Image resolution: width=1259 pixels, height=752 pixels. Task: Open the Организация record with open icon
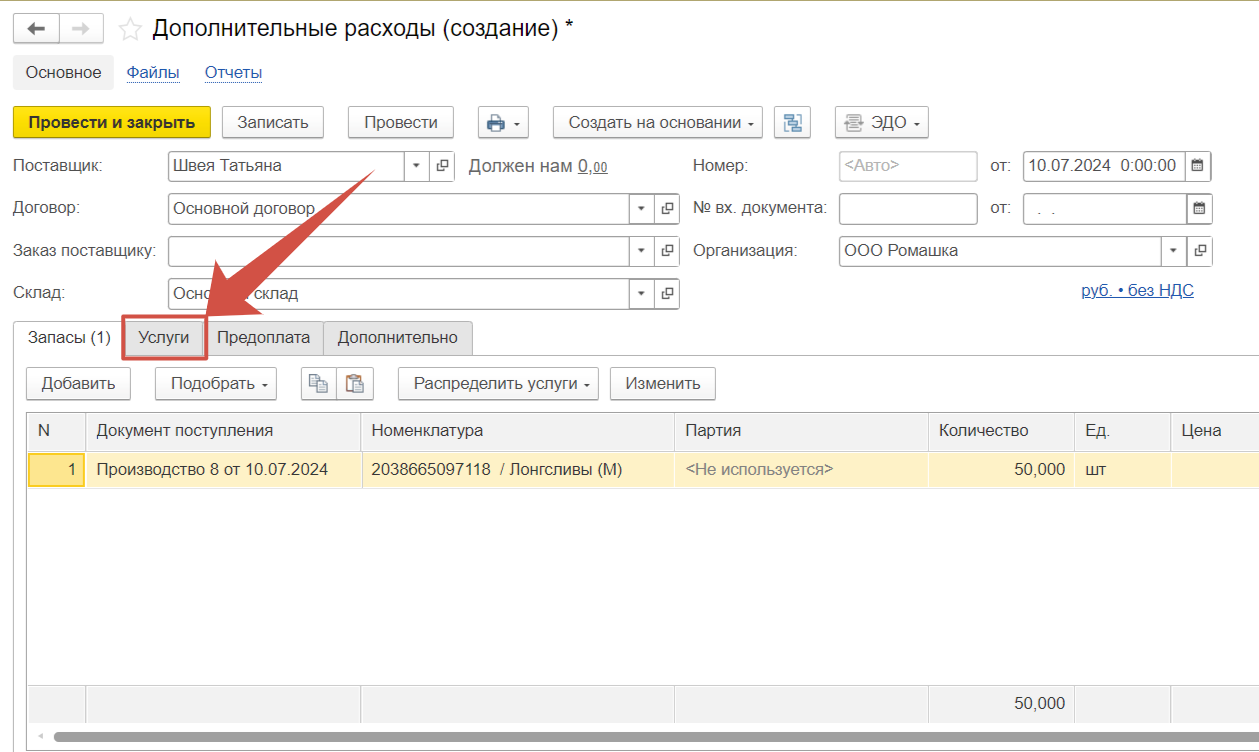pos(1200,251)
